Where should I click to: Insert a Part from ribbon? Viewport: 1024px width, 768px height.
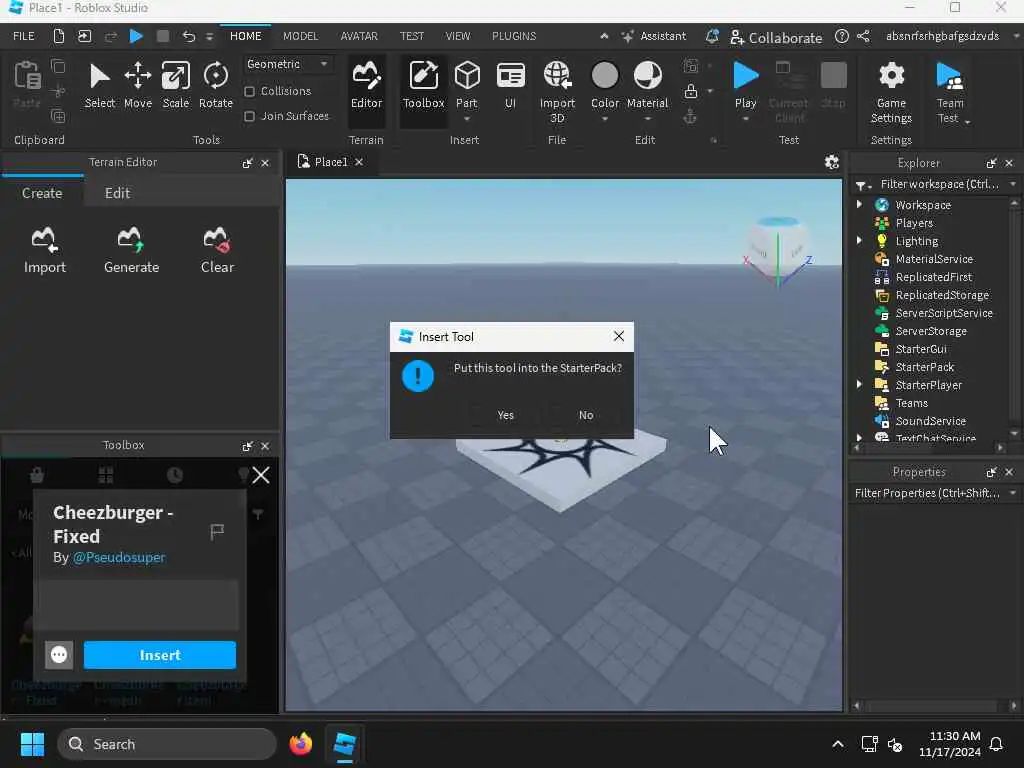pos(466,84)
